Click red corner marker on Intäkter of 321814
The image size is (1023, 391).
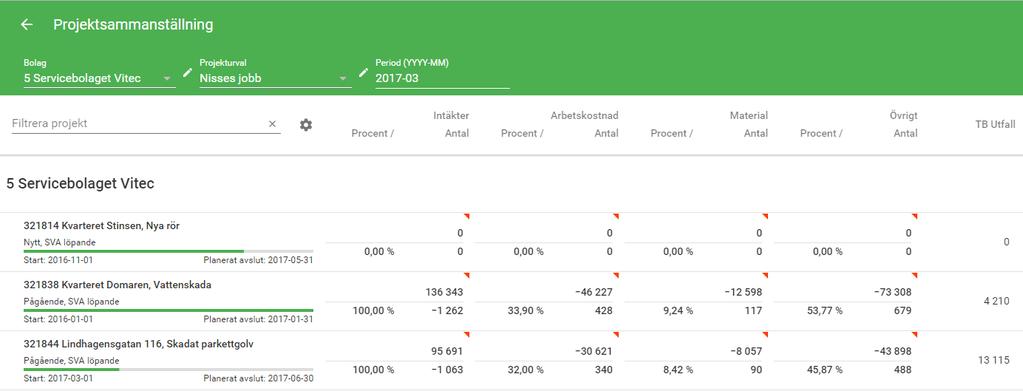(466, 216)
